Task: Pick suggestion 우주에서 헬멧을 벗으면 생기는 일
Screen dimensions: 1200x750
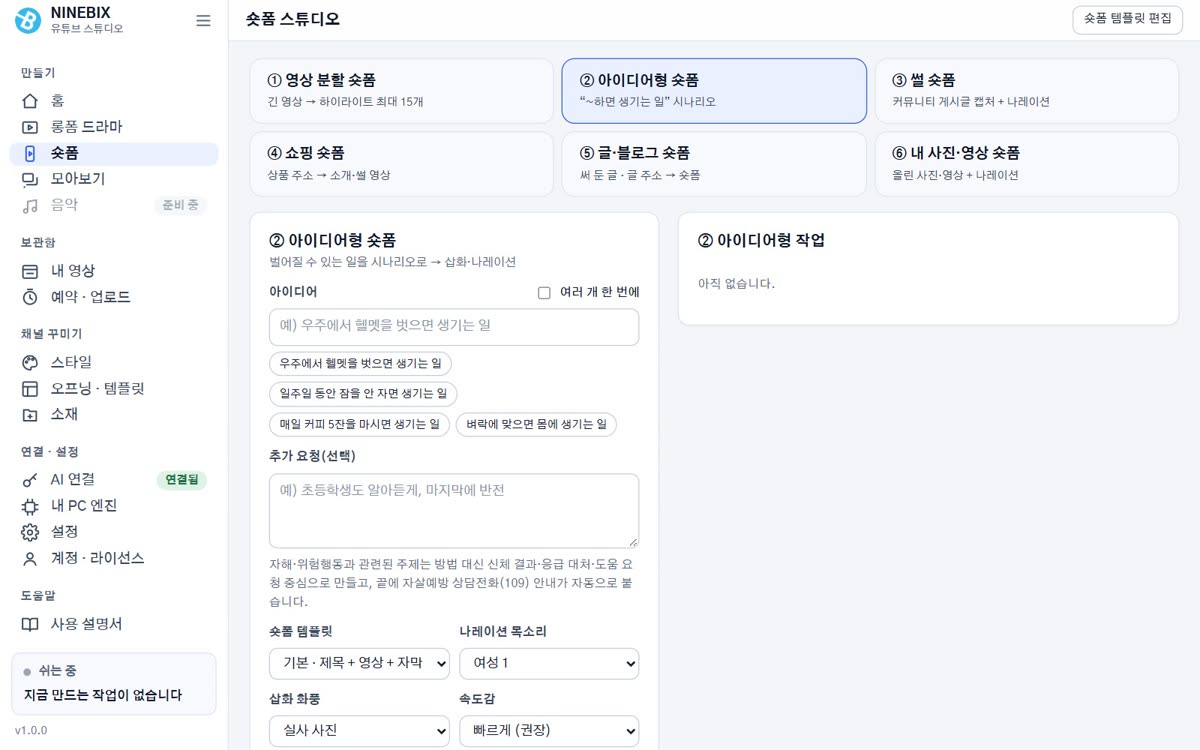Action: [x=360, y=364]
